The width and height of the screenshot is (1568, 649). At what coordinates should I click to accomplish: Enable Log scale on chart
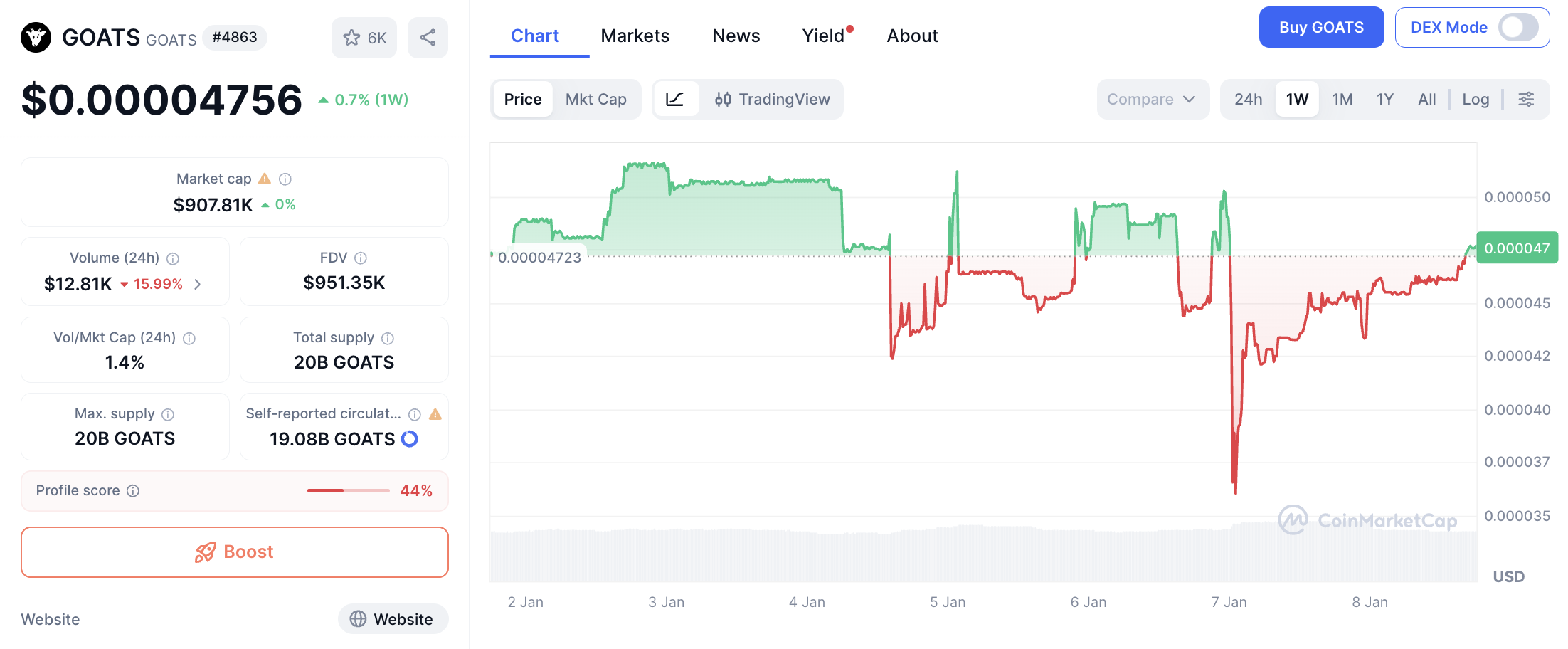[1476, 99]
